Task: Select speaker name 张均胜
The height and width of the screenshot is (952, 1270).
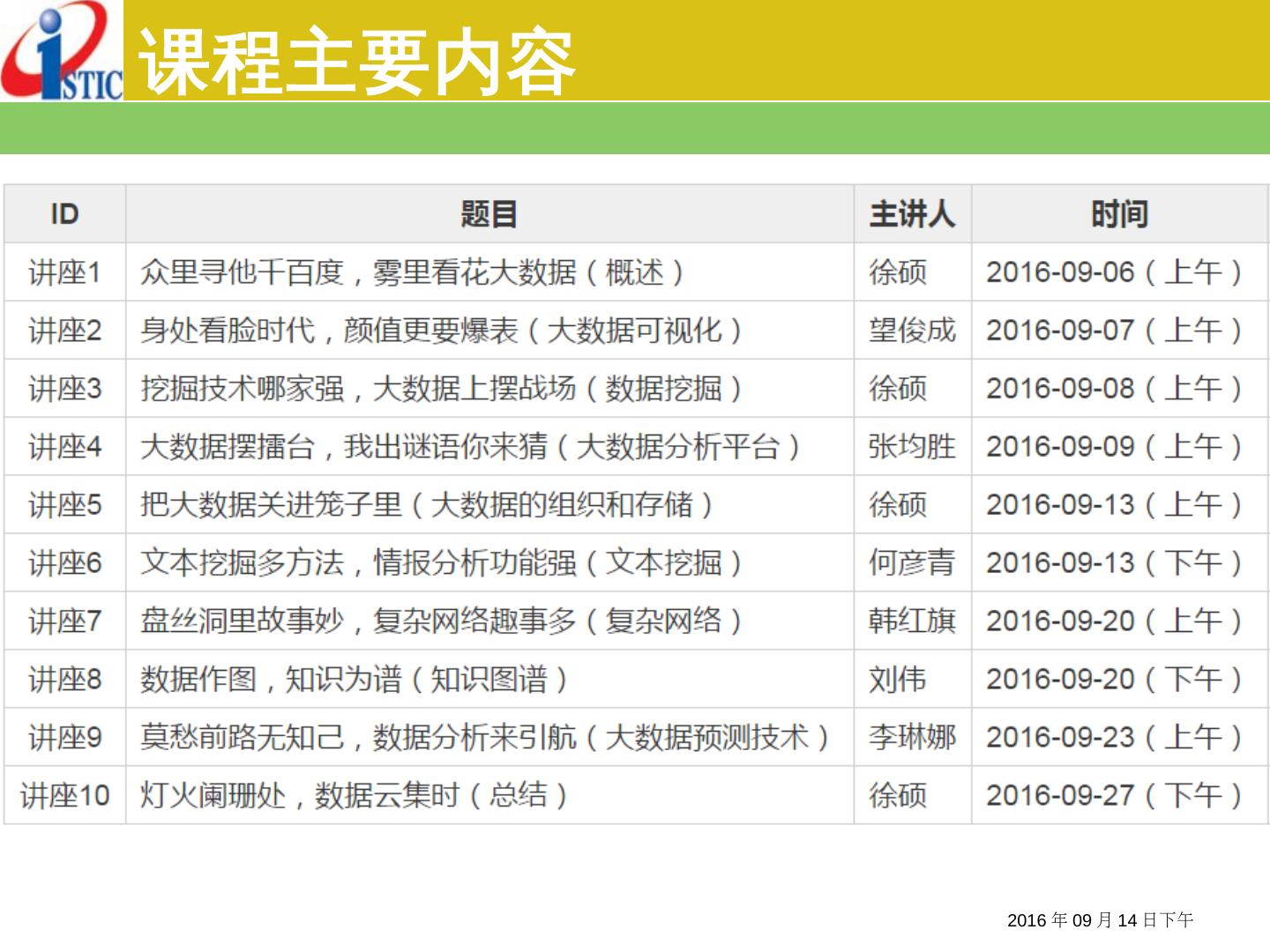Action: click(x=912, y=447)
